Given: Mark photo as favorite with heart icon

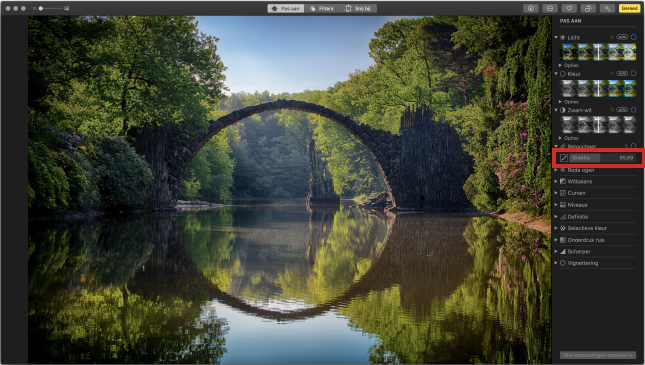Looking at the screenshot, I should (x=569, y=8).
